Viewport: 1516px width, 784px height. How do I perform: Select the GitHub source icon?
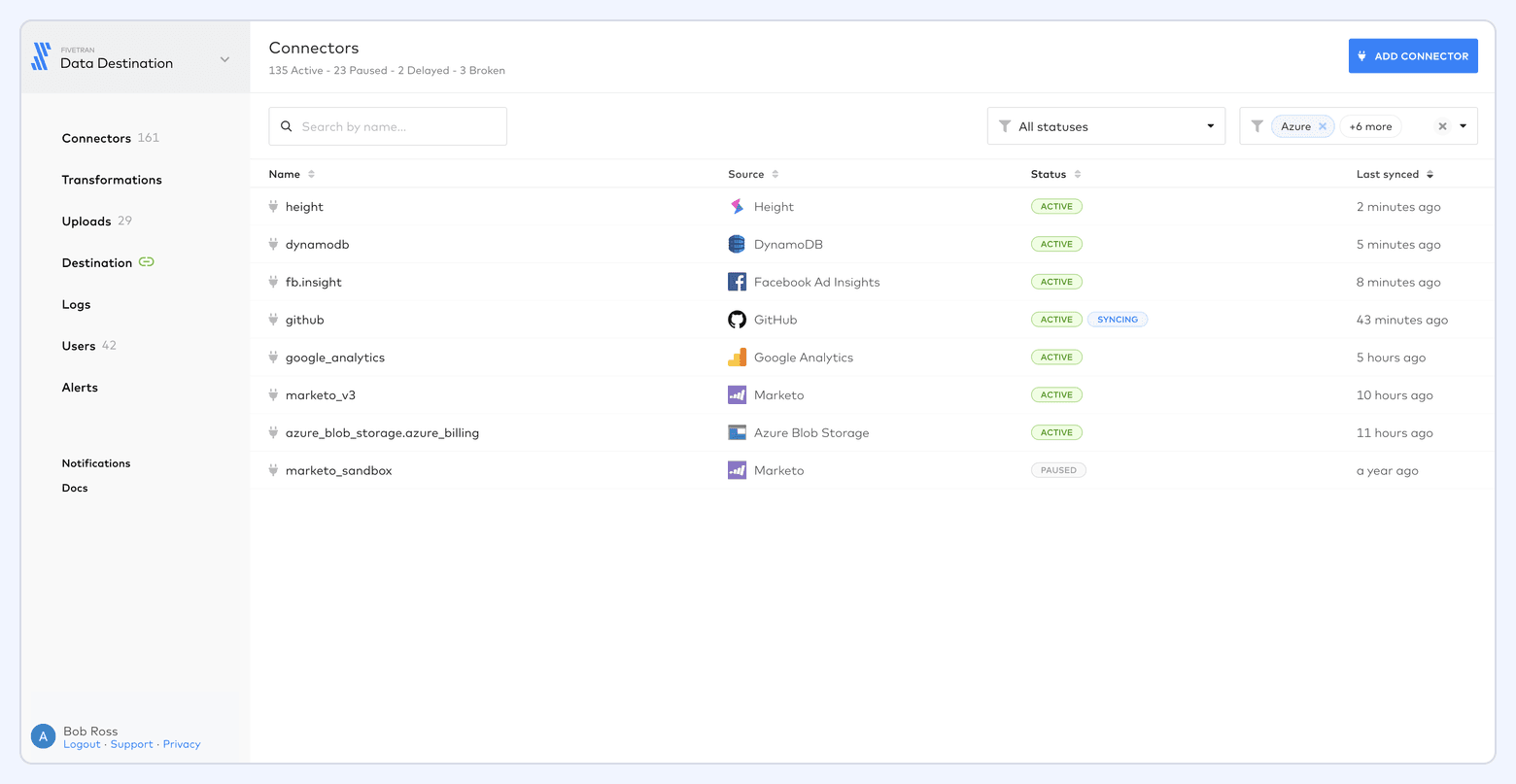click(x=737, y=319)
